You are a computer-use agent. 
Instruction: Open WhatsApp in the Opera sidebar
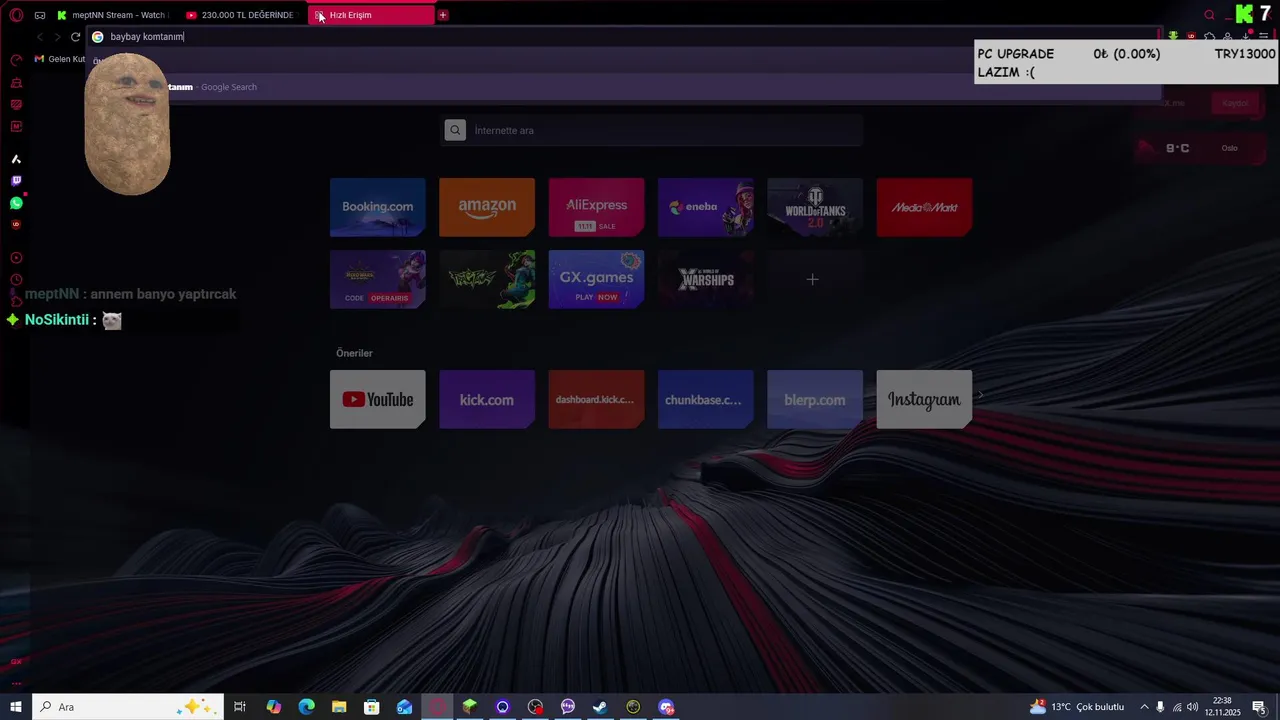point(16,203)
